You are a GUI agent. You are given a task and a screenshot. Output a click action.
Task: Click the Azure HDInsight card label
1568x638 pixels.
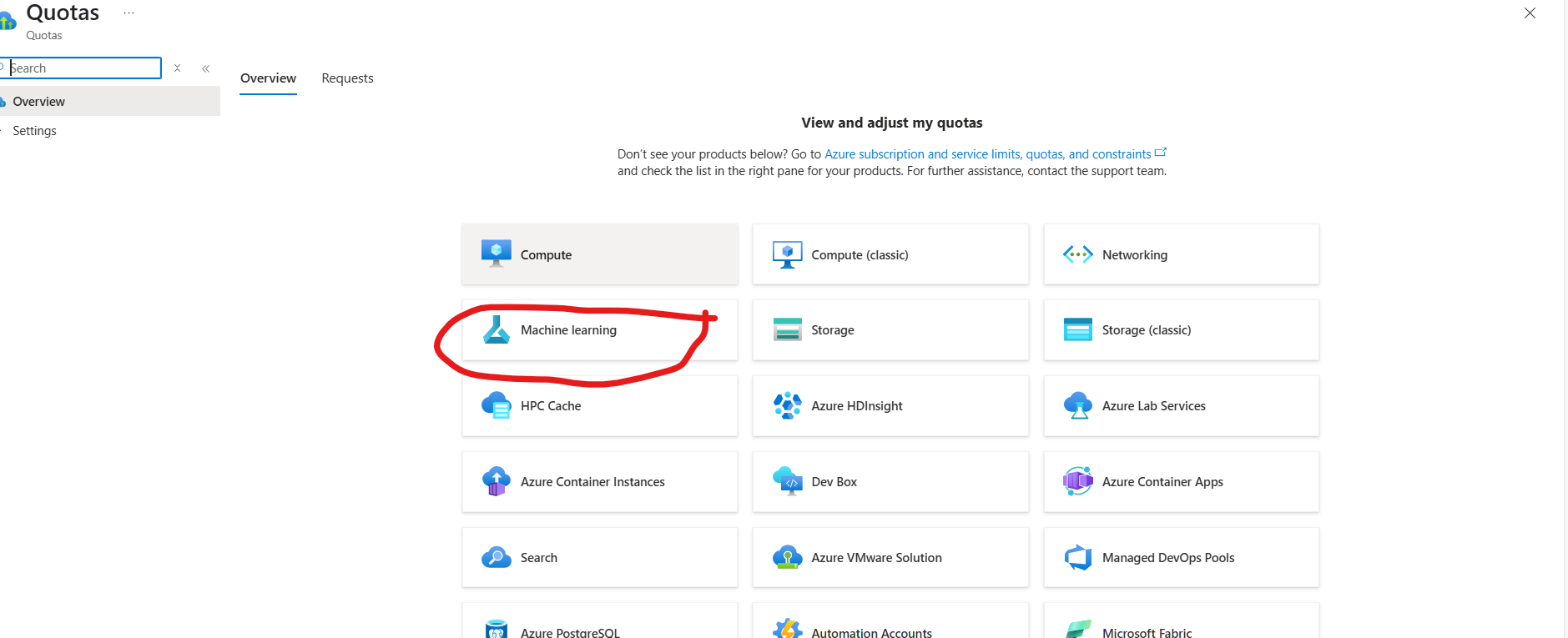click(857, 406)
